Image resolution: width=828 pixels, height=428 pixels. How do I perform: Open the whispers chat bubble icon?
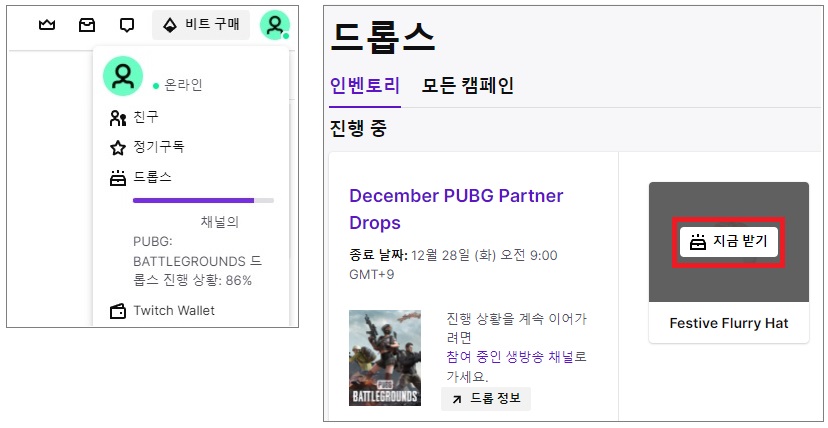tap(127, 25)
